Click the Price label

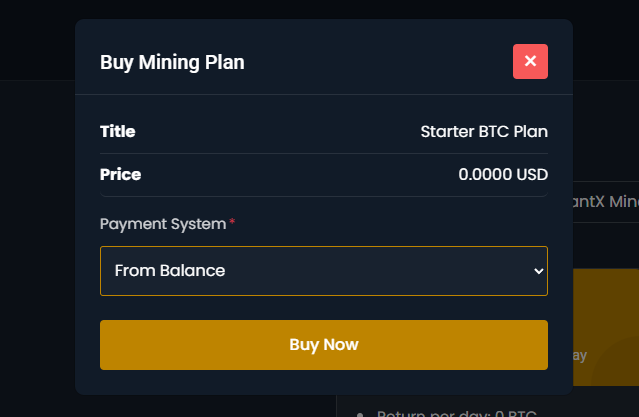point(120,174)
